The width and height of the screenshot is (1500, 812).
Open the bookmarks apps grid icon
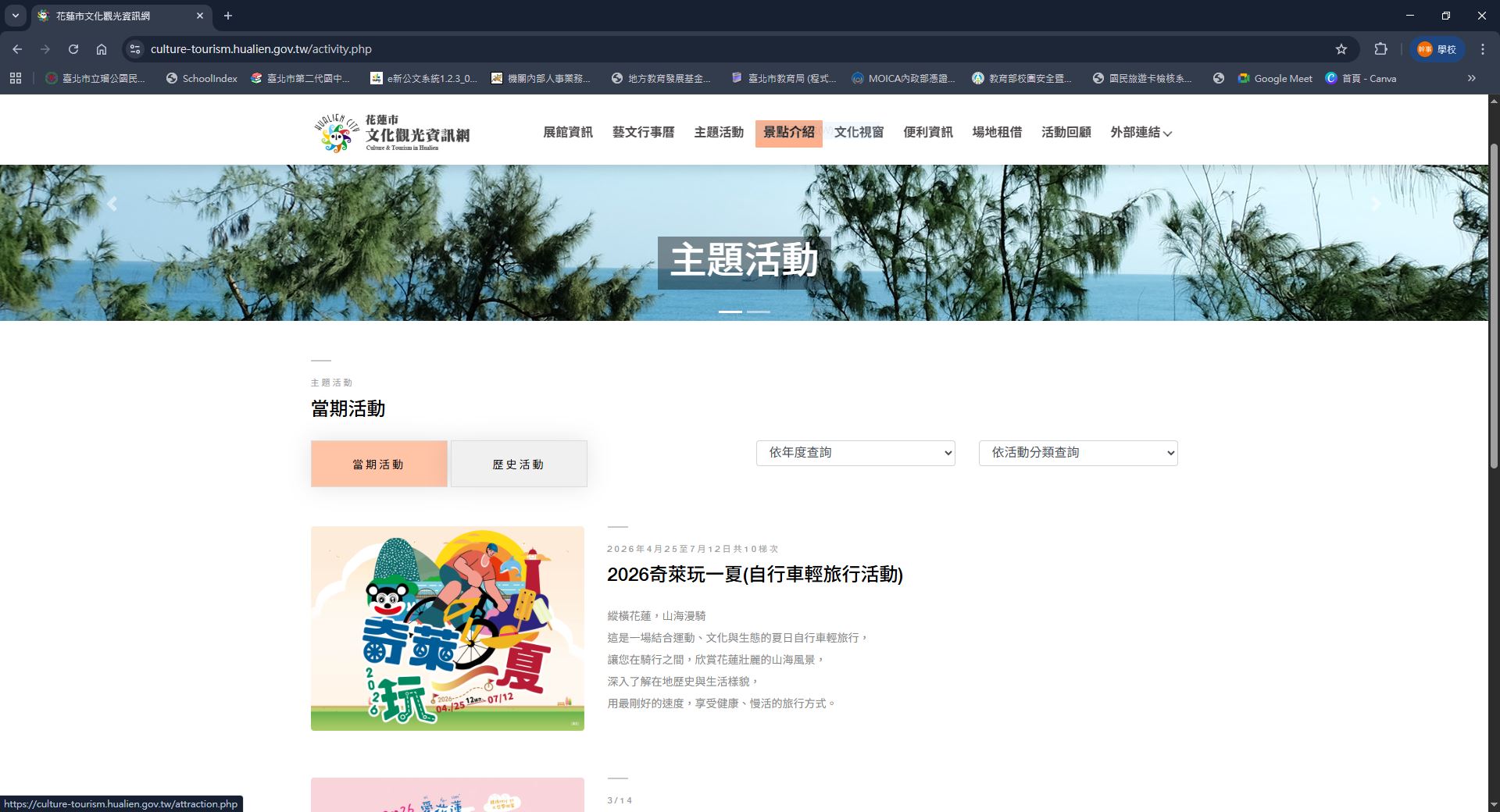(16, 78)
